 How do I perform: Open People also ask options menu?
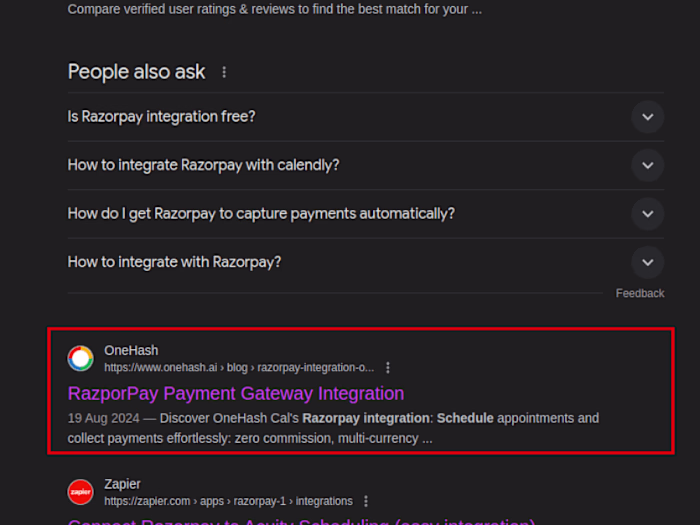click(x=224, y=72)
